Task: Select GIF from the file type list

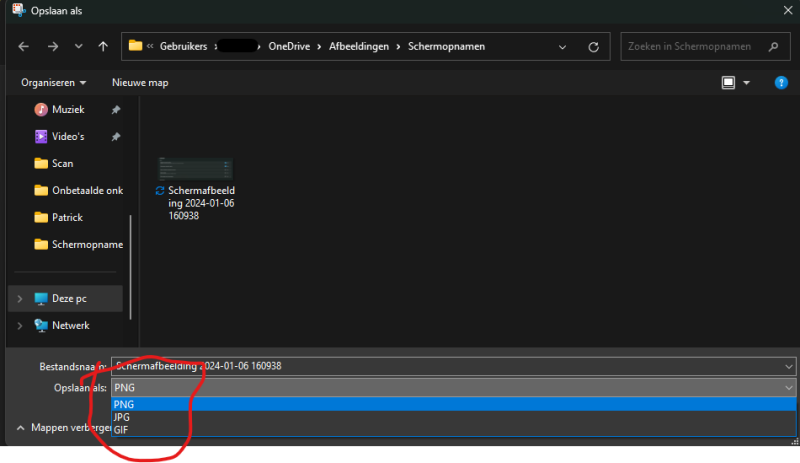Action: (x=121, y=428)
